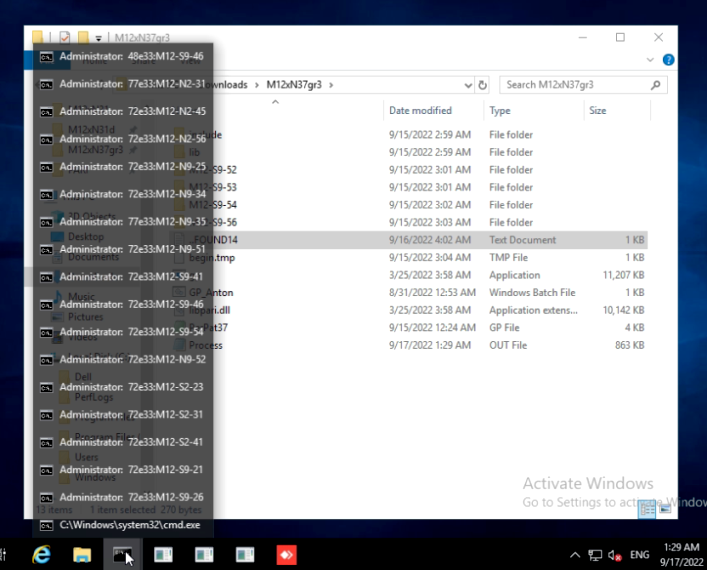Switch to cmd window 72e33:M12-S9-54
Image resolution: width=707 pixels, height=570 pixels.
click(123, 332)
